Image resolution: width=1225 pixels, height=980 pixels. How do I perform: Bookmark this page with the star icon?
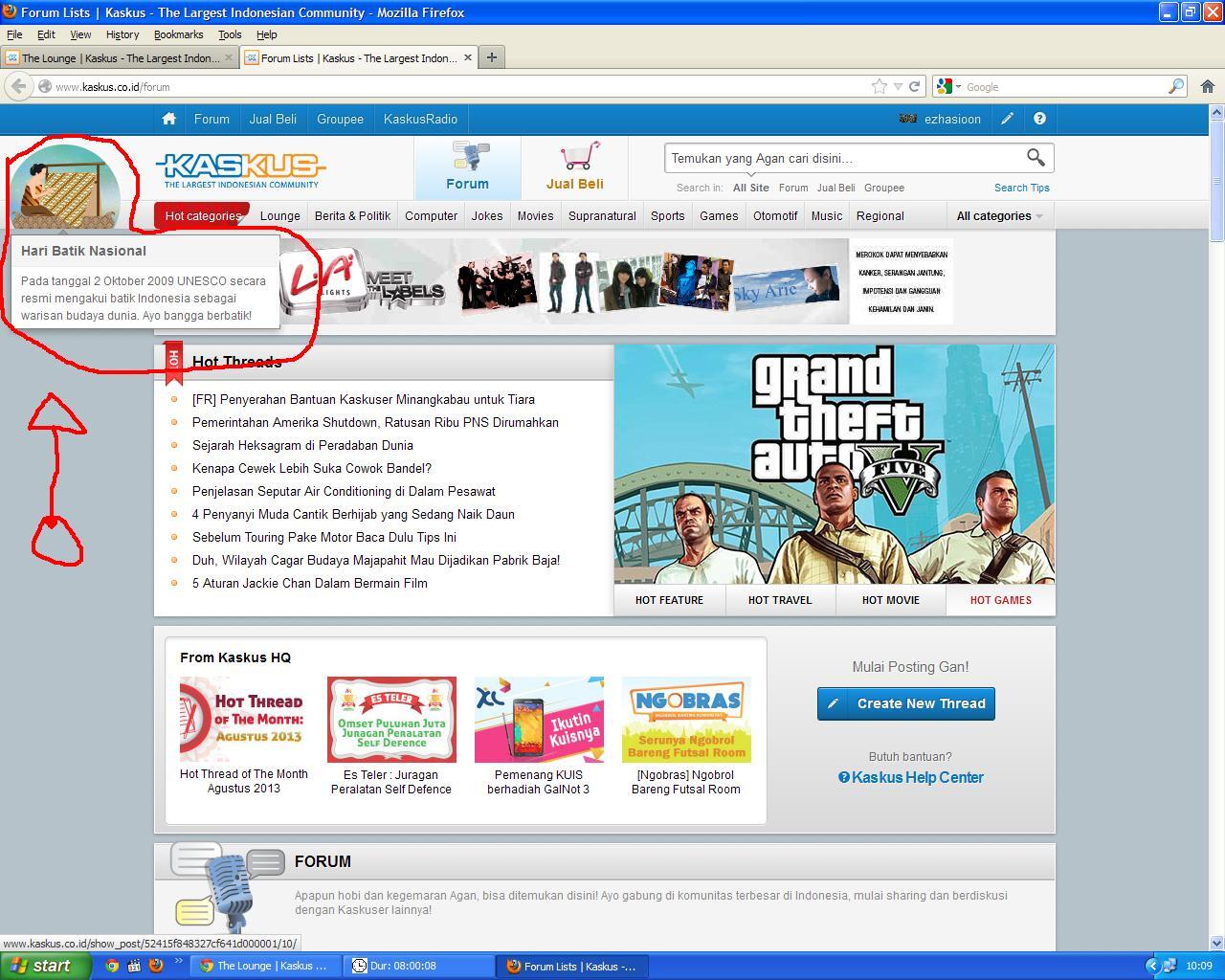coord(880,86)
